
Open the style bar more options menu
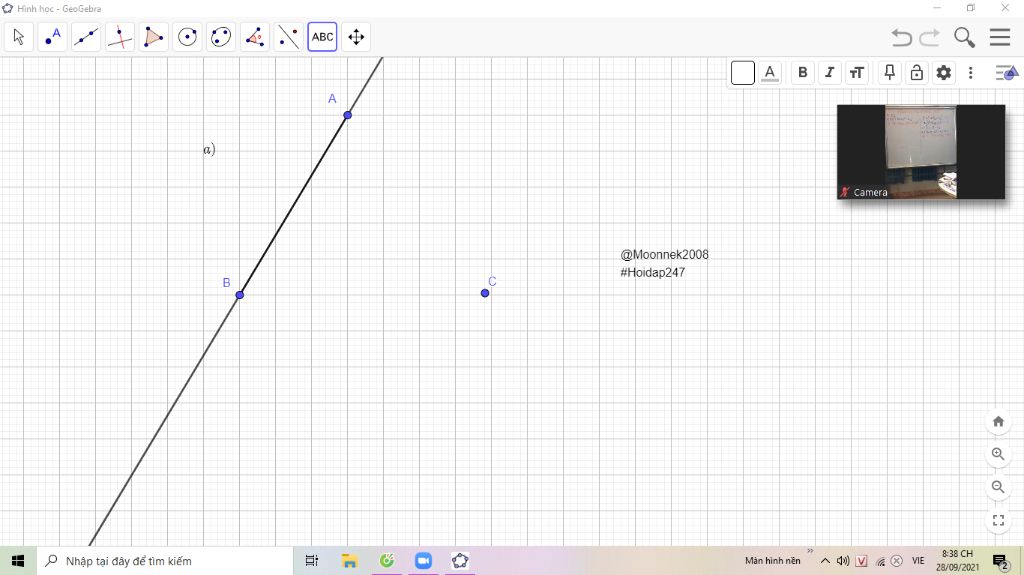tap(970, 73)
